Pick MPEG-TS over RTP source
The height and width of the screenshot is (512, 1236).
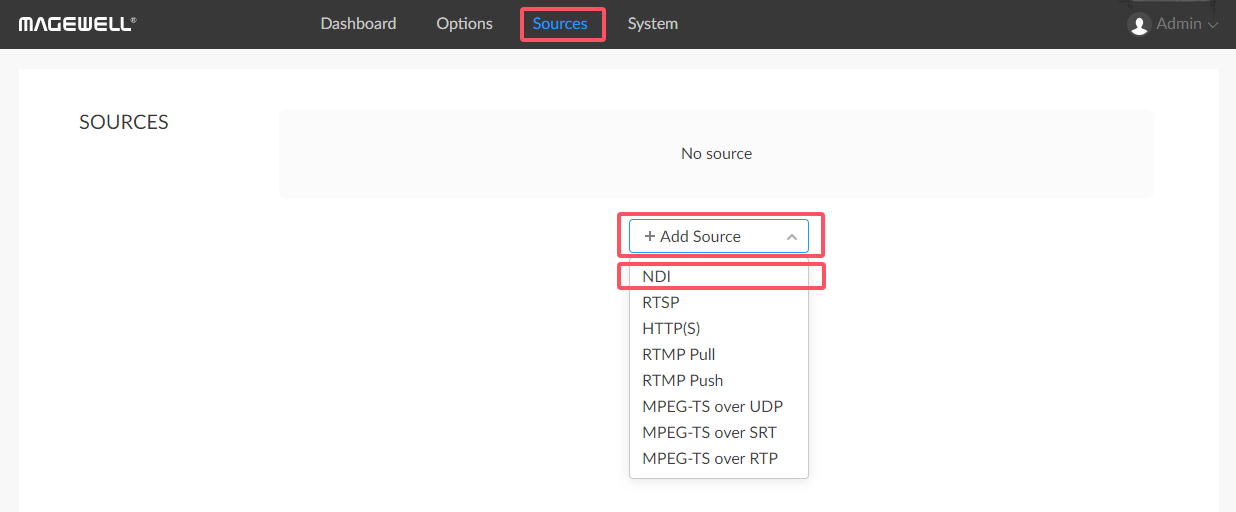(710, 458)
